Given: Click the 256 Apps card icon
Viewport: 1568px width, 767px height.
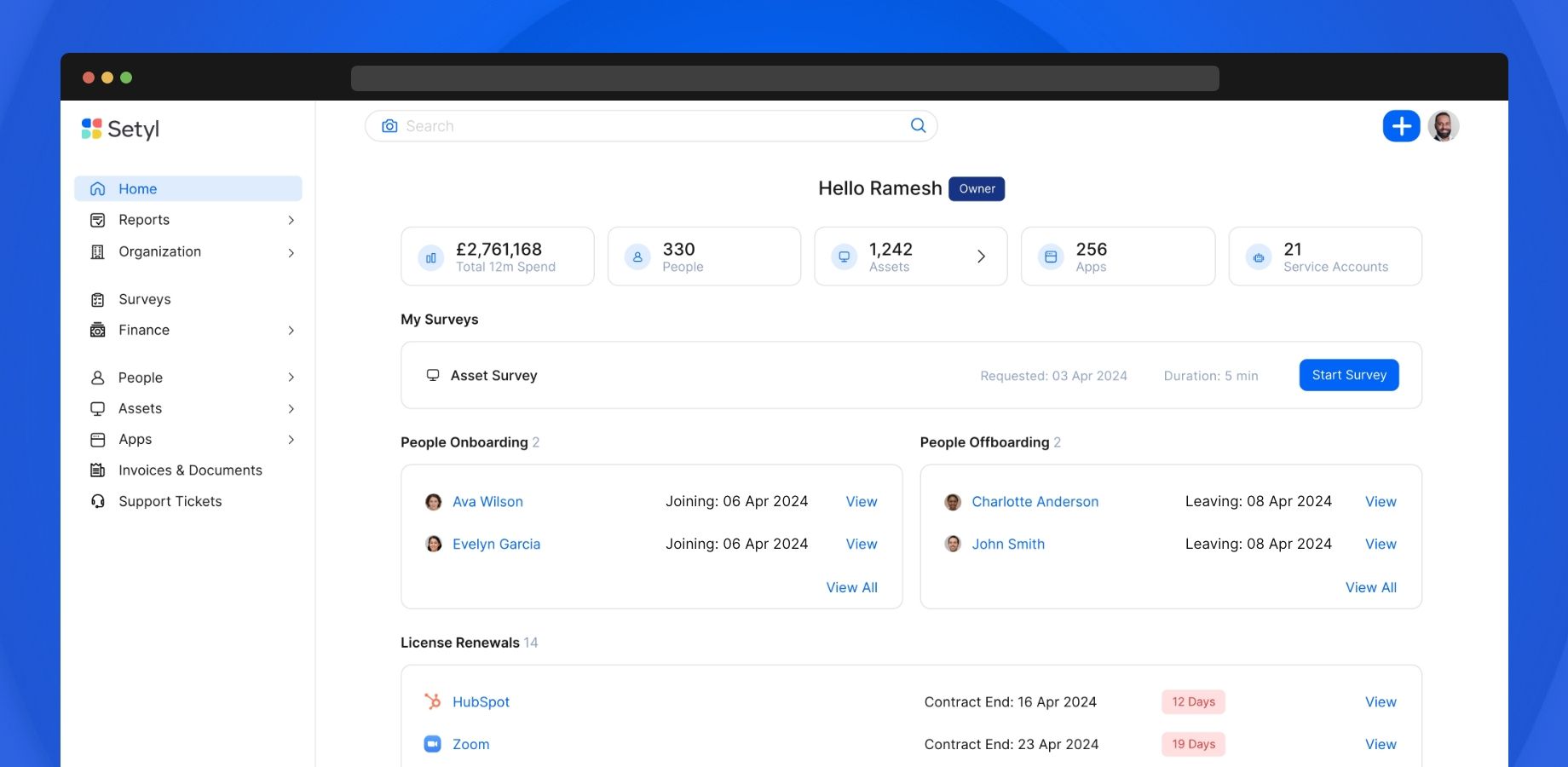Looking at the screenshot, I should (x=1051, y=257).
